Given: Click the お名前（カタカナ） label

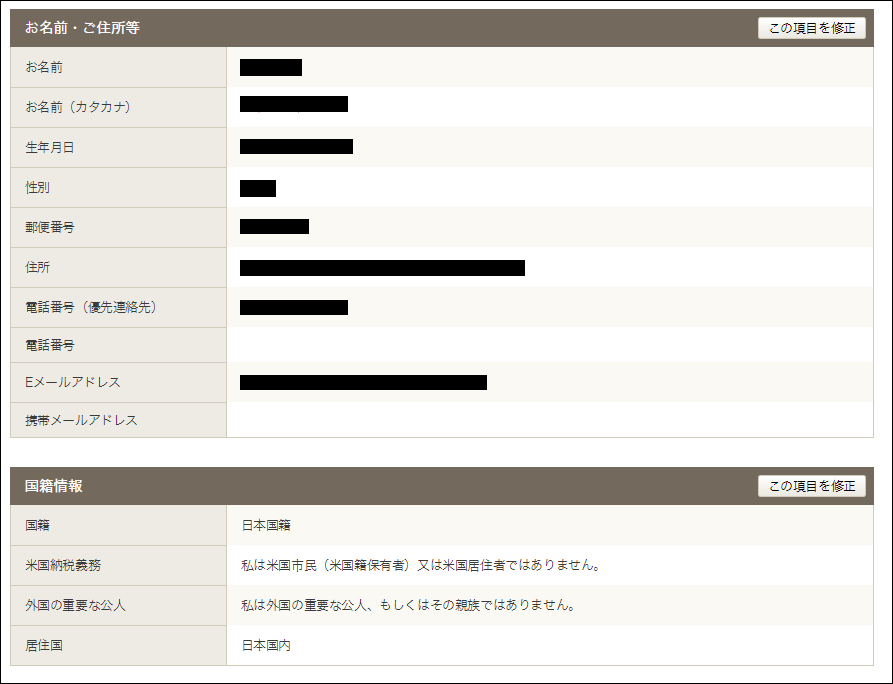Looking at the screenshot, I should tap(78, 107).
